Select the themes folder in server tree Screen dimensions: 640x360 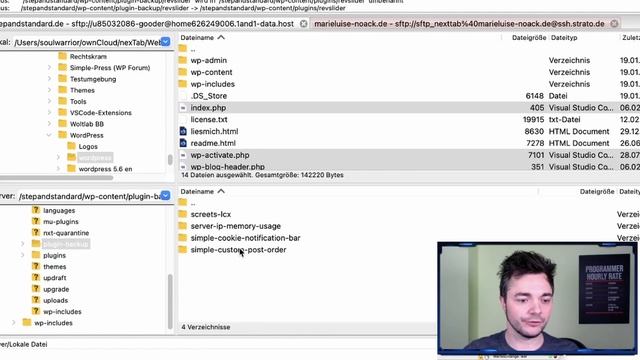(x=55, y=267)
